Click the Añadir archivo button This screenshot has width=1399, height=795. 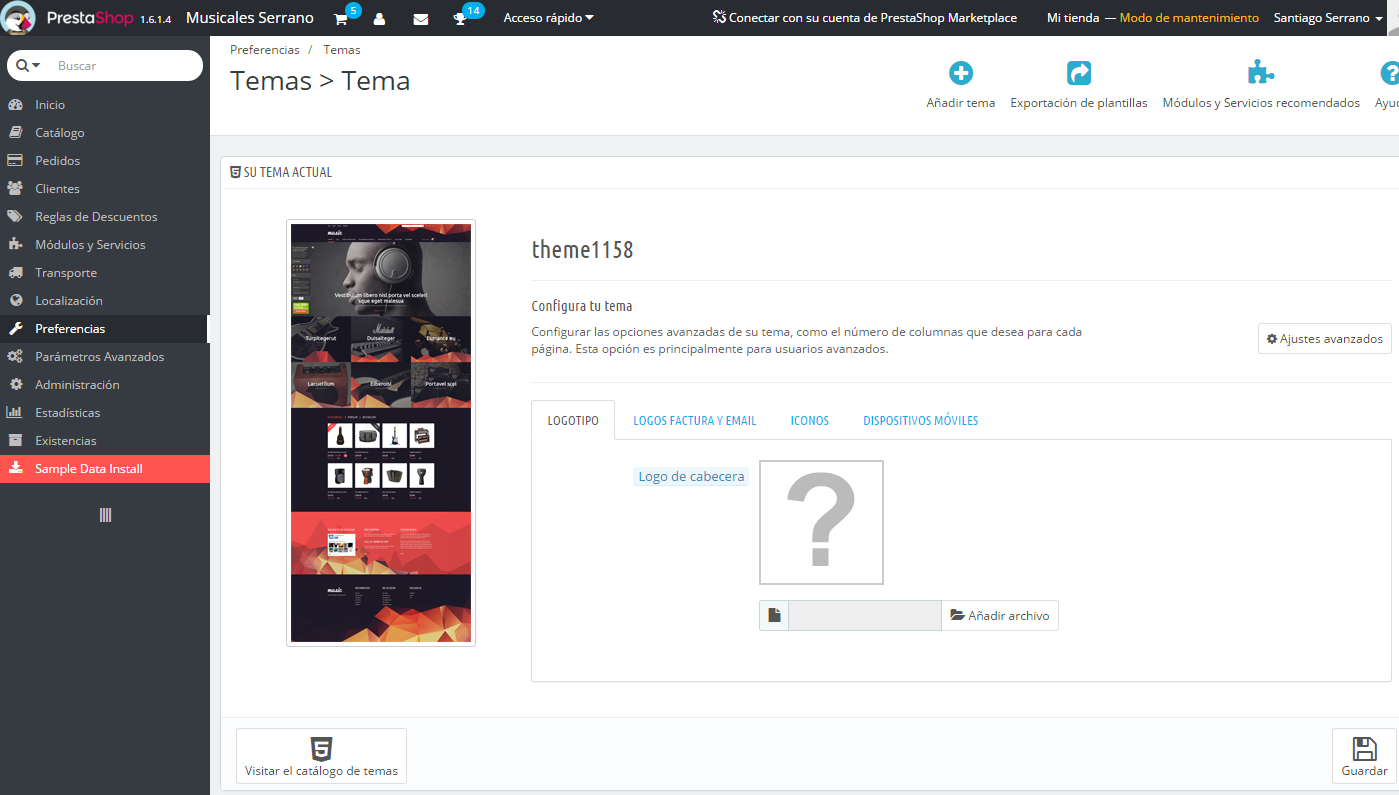[x=1000, y=616]
